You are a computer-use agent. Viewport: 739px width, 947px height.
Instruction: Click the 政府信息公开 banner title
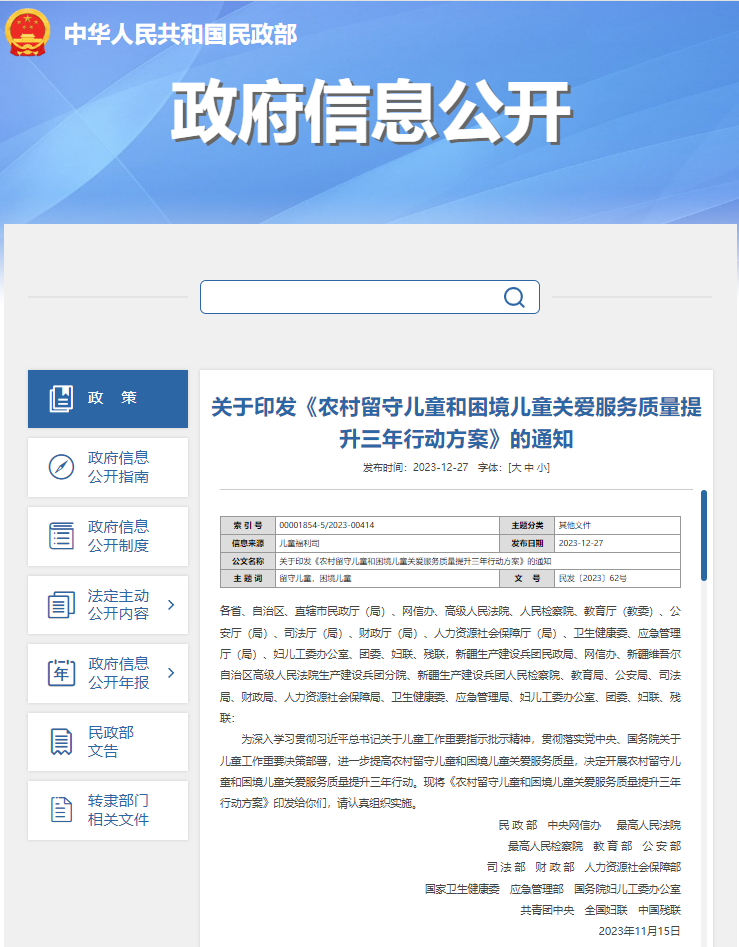371,112
